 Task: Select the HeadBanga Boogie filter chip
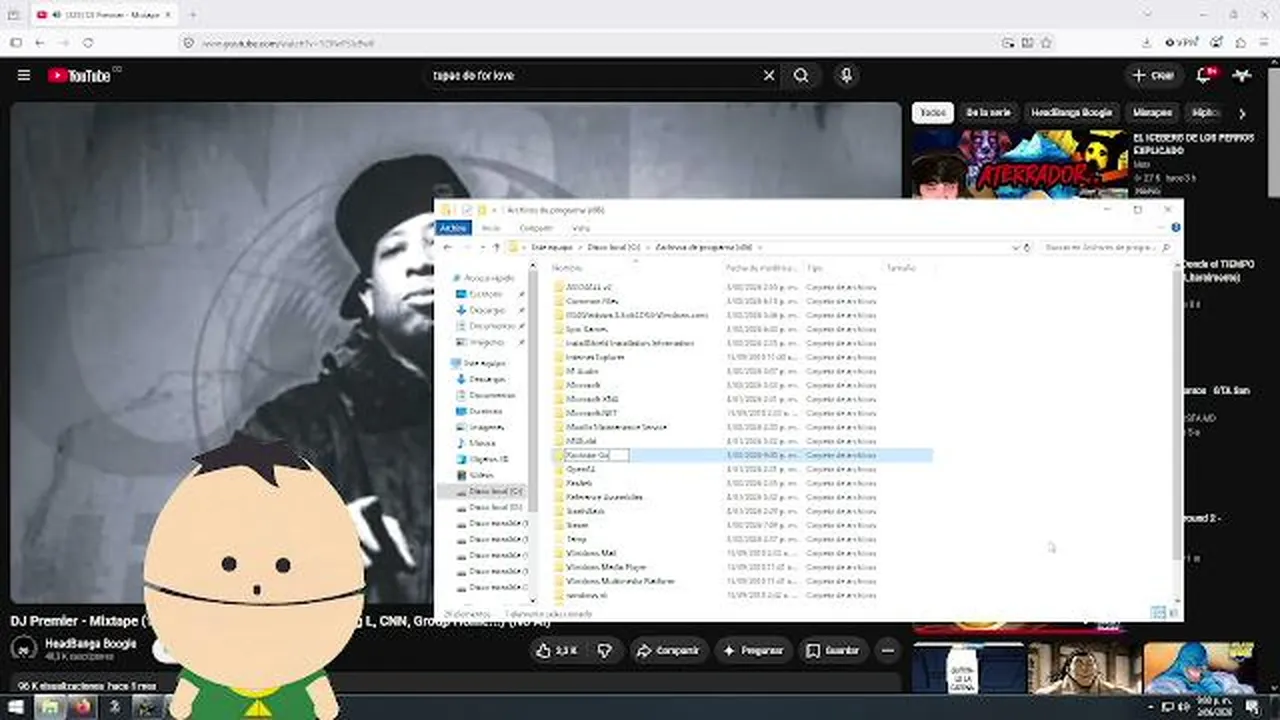[1071, 113]
